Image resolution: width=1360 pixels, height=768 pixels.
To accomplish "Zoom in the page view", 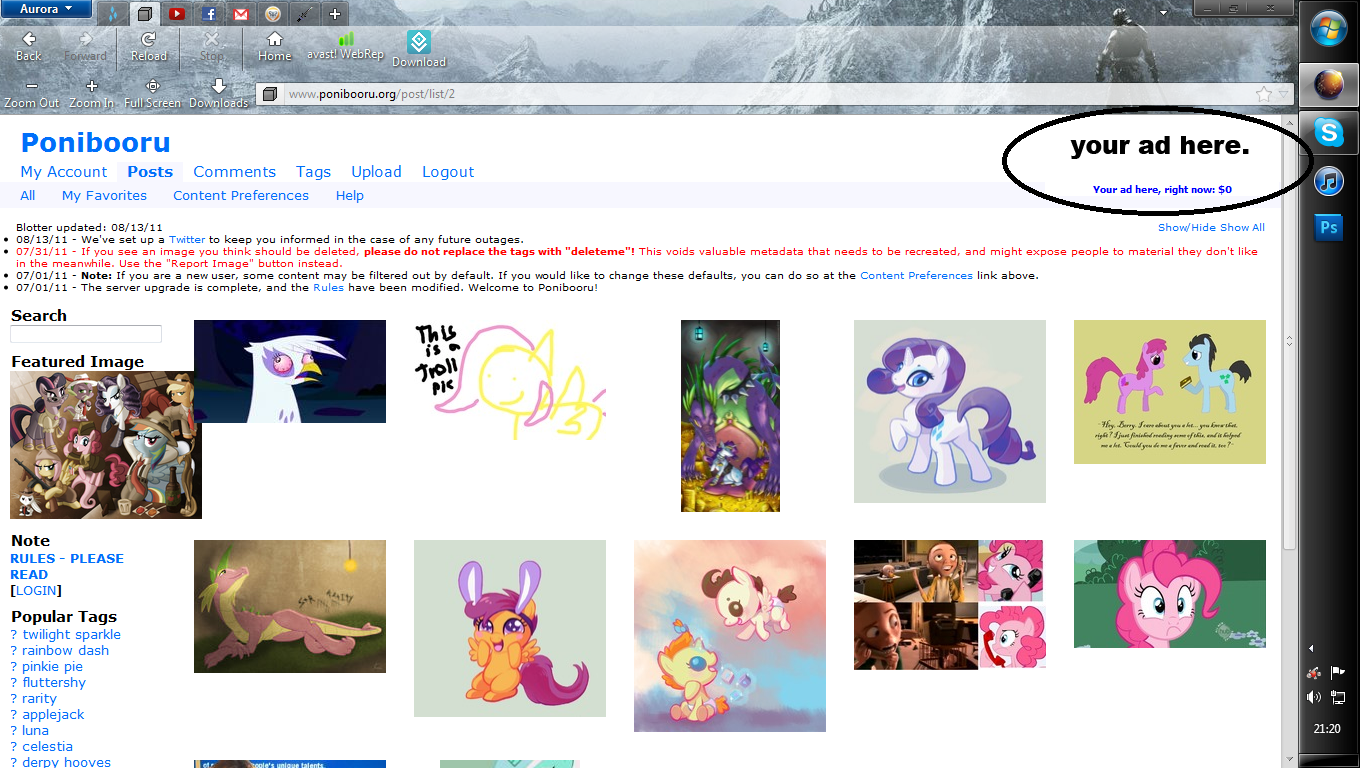I will click(x=91, y=94).
